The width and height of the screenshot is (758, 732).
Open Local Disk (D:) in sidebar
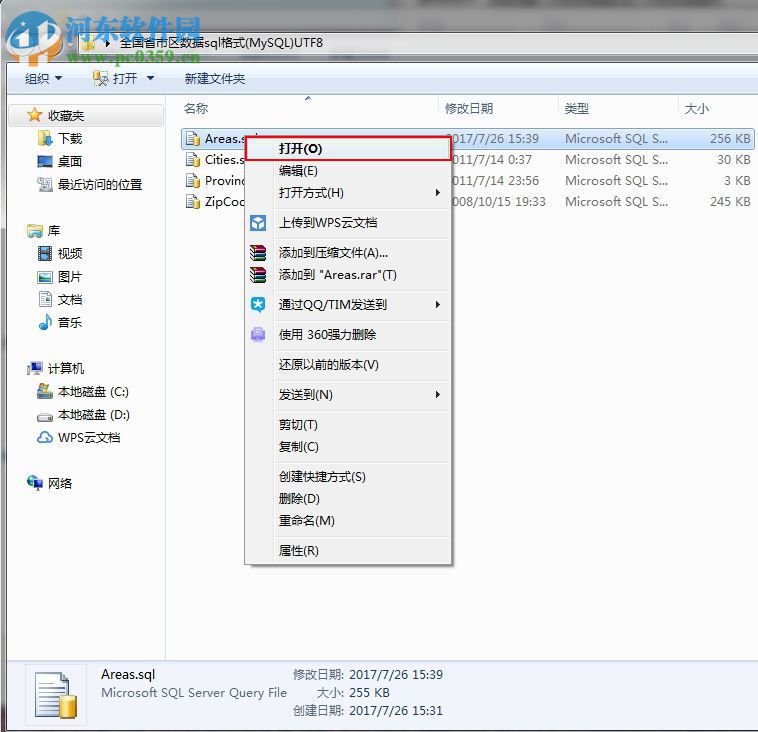pos(83,415)
